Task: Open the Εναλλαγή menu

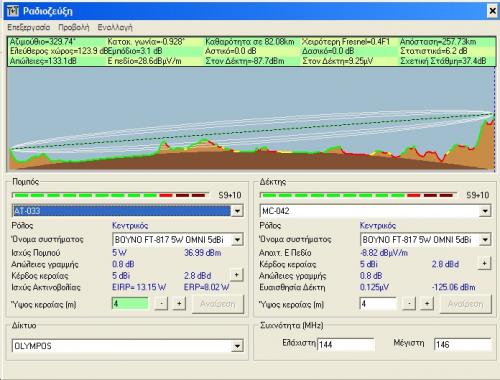Action: pos(115,27)
